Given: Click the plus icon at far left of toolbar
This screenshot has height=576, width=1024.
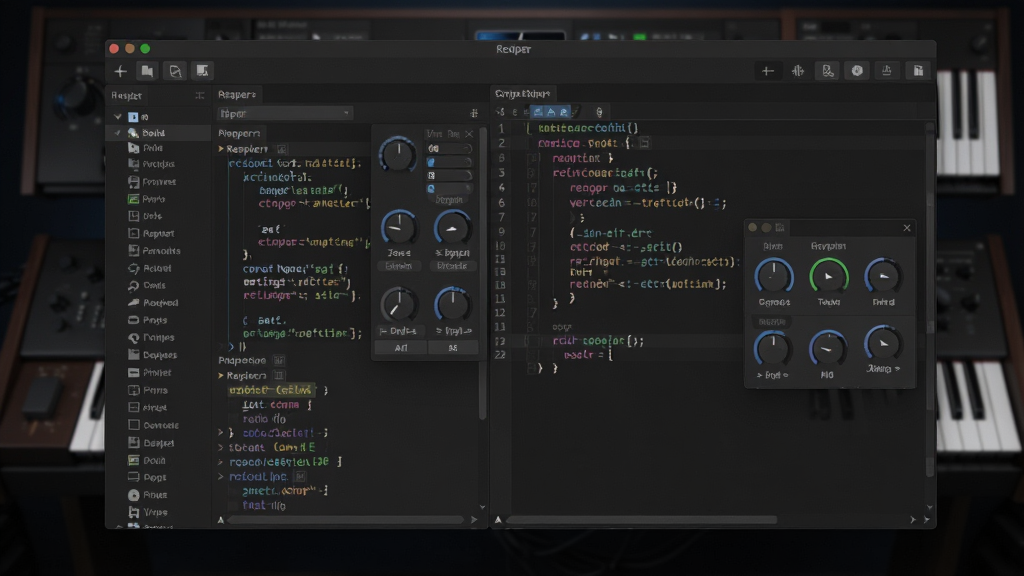Looking at the screenshot, I should point(120,71).
